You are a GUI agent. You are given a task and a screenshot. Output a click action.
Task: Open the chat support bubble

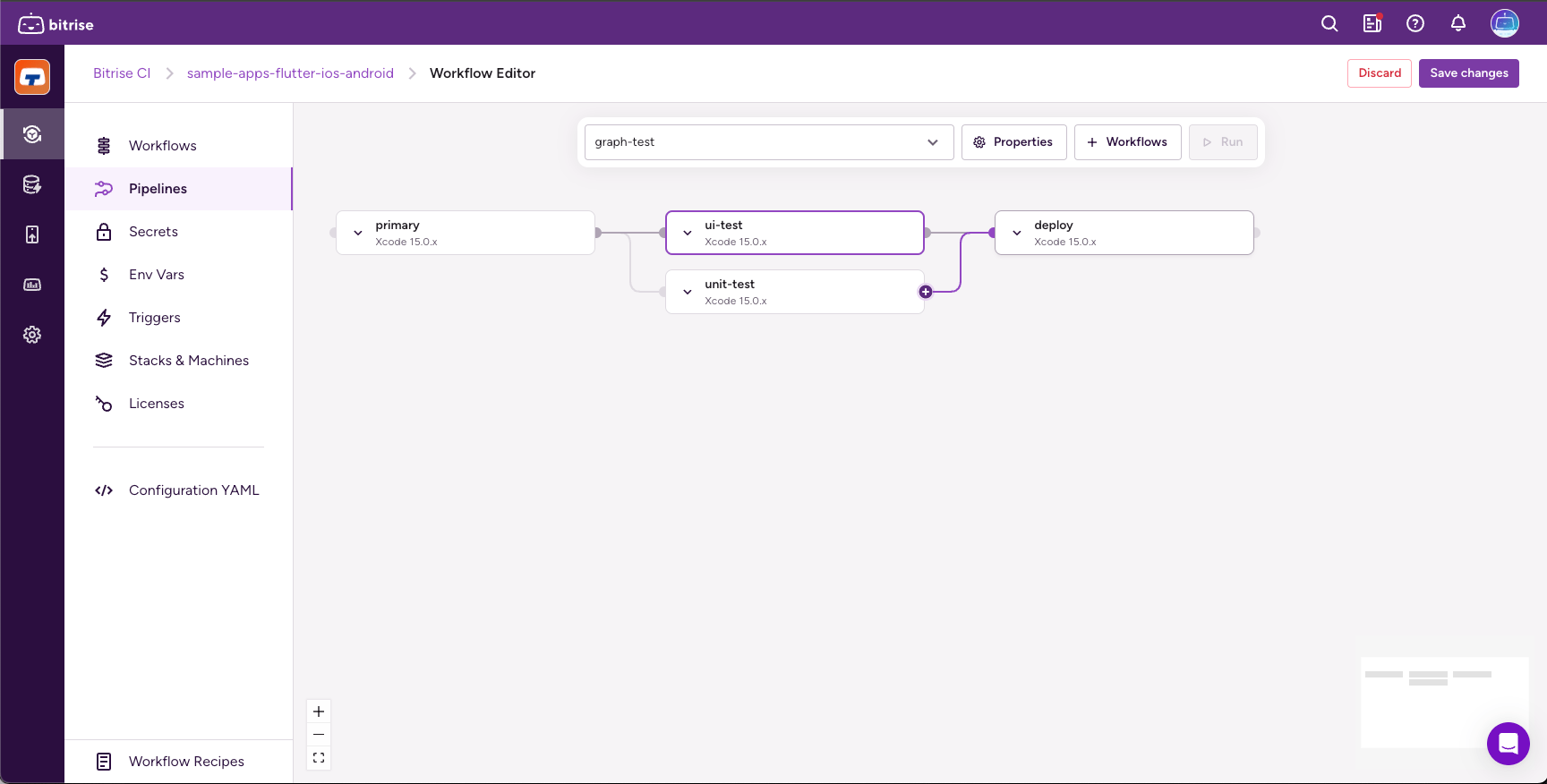tap(1508, 743)
